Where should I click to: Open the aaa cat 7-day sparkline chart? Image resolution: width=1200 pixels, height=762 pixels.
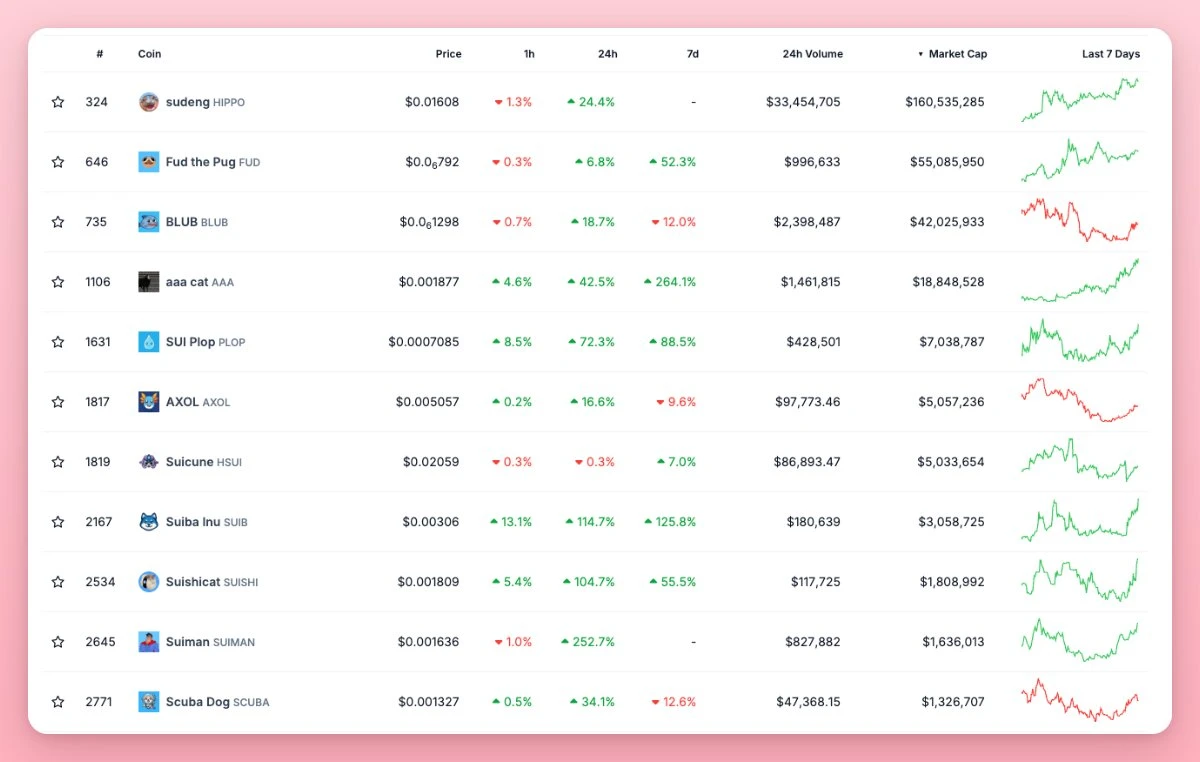(x=1080, y=281)
